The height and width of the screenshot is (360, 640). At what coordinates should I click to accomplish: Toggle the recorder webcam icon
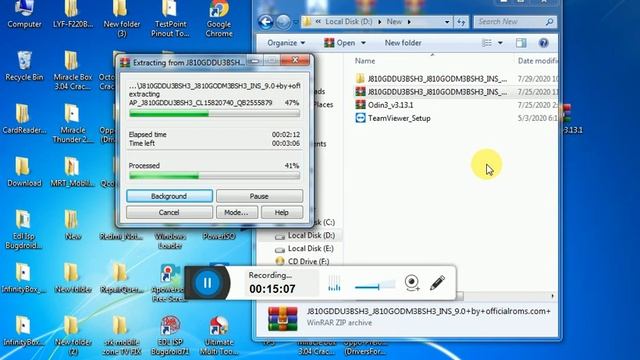[x=412, y=282]
